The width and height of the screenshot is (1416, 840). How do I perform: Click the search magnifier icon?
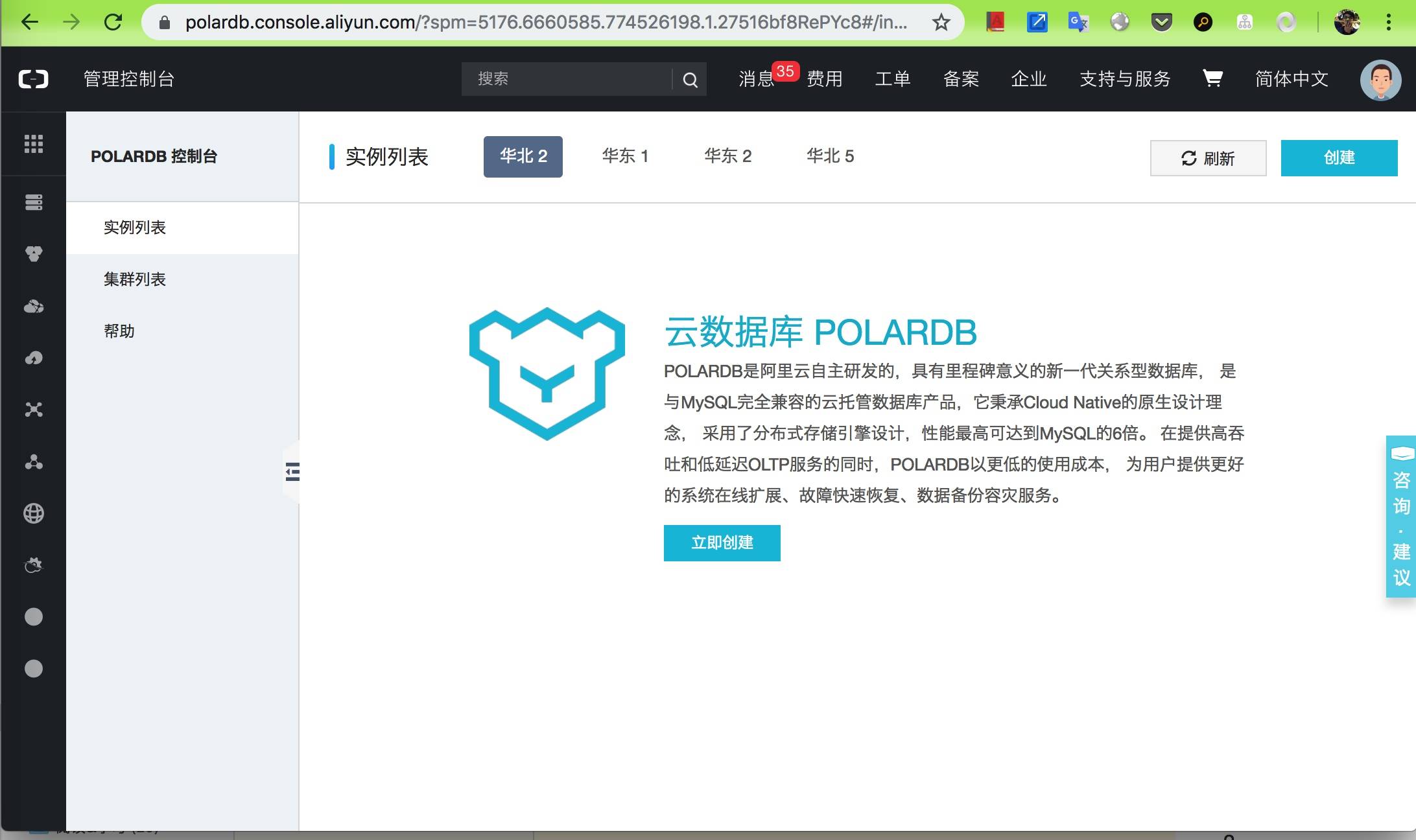point(690,80)
